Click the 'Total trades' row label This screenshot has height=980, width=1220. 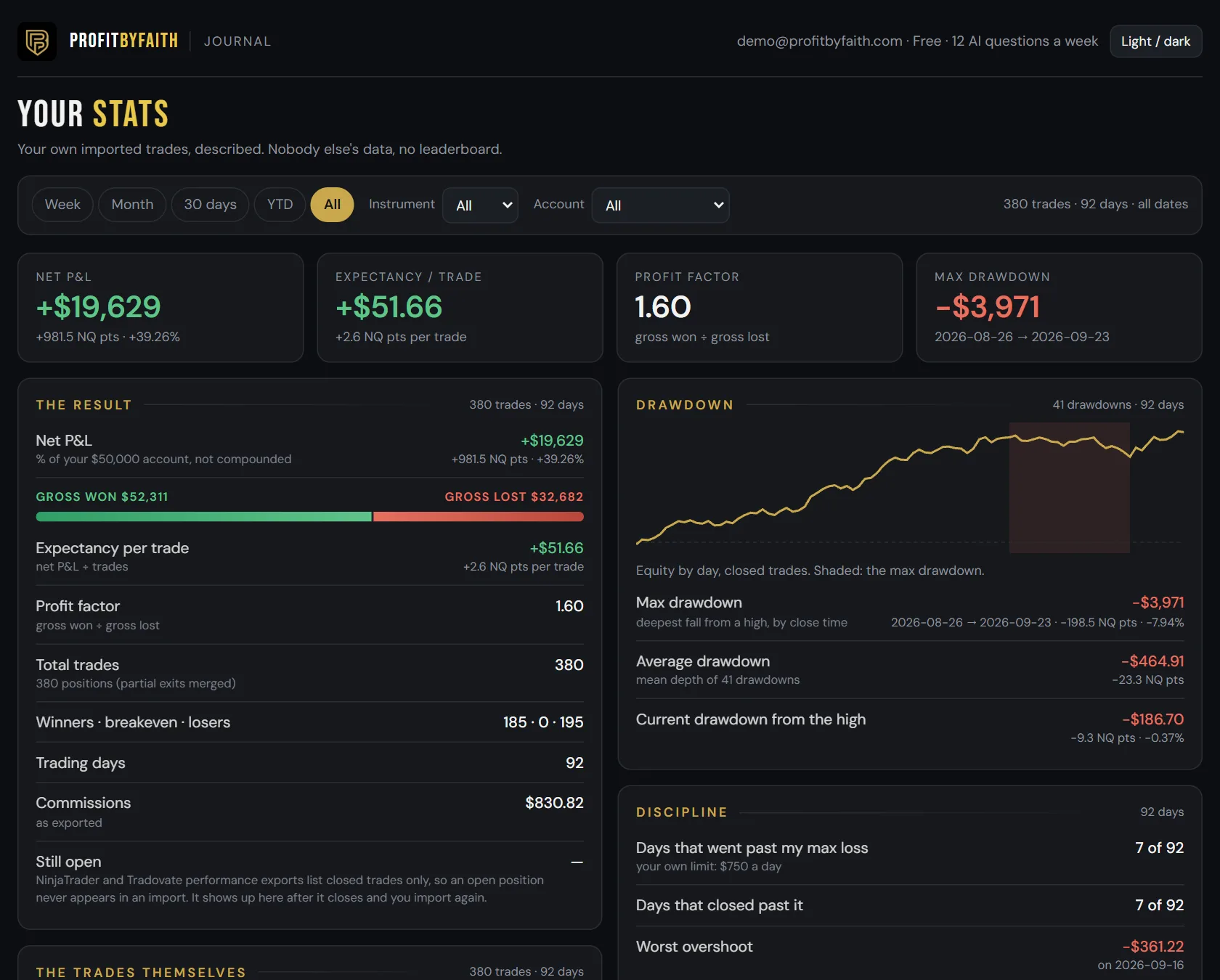coord(78,665)
